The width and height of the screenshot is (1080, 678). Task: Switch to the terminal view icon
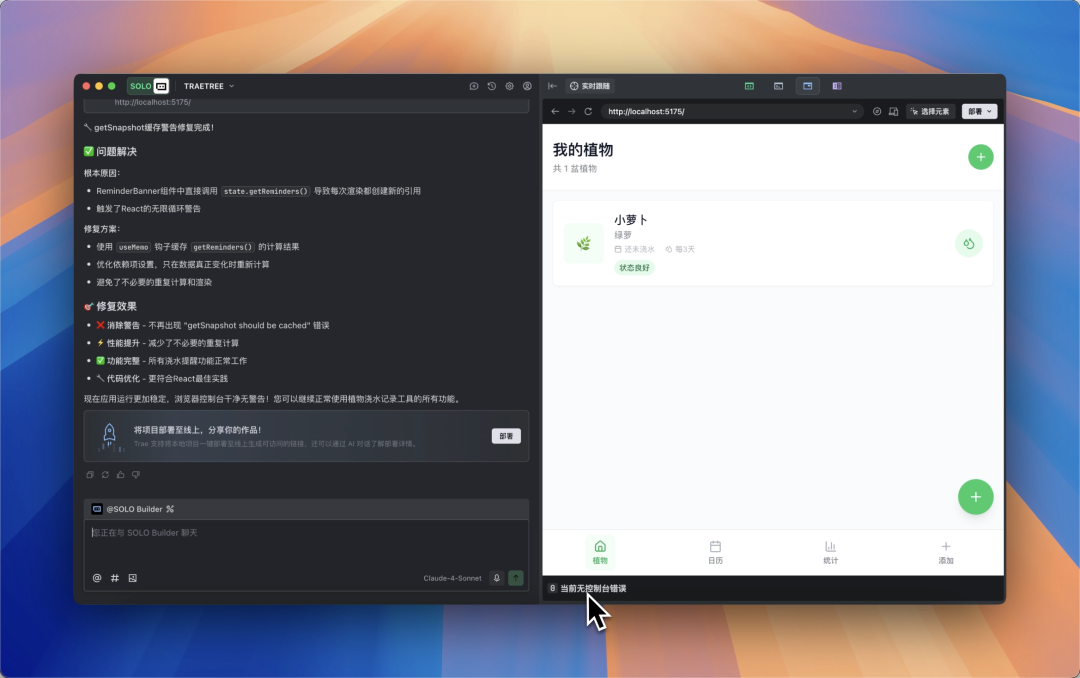pyautogui.click(x=778, y=86)
